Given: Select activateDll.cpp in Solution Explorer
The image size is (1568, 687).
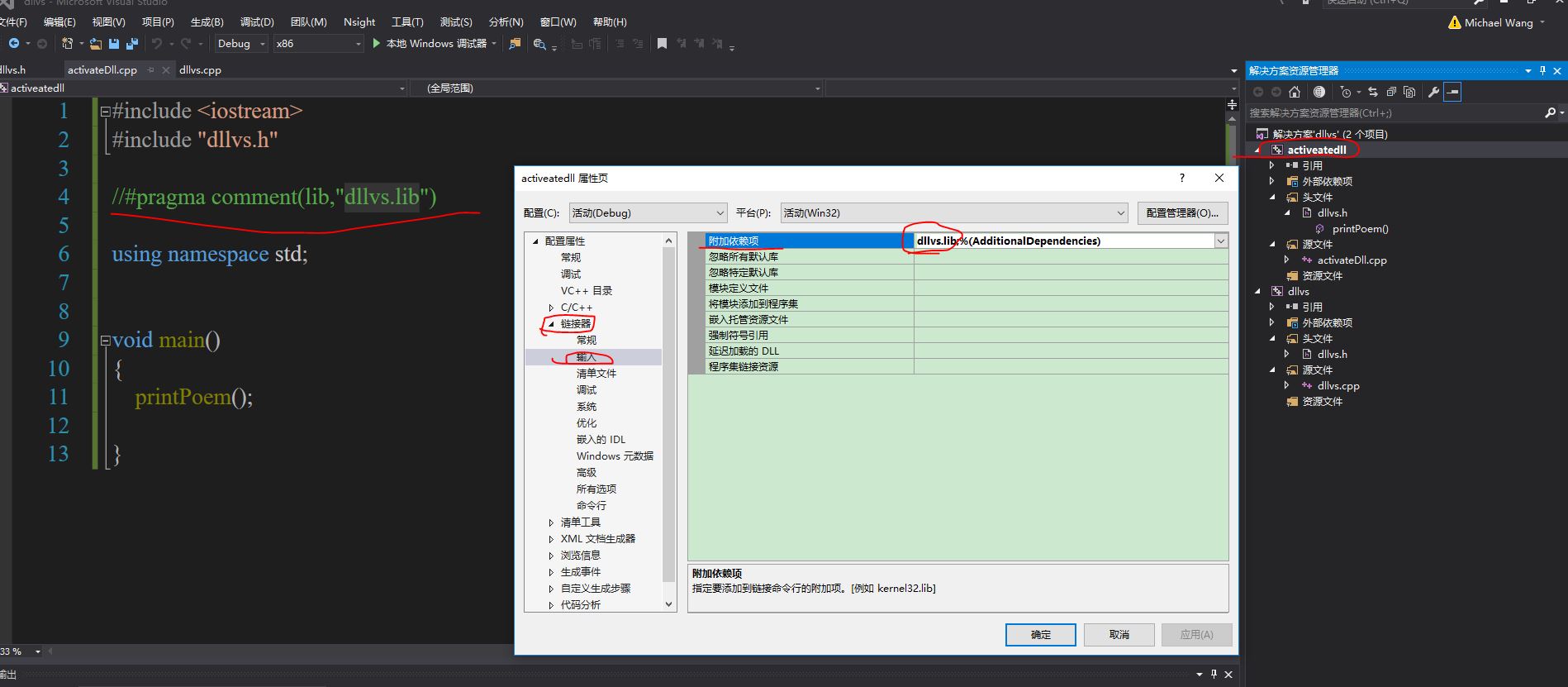Looking at the screenshot, I should coord(1352,260).
